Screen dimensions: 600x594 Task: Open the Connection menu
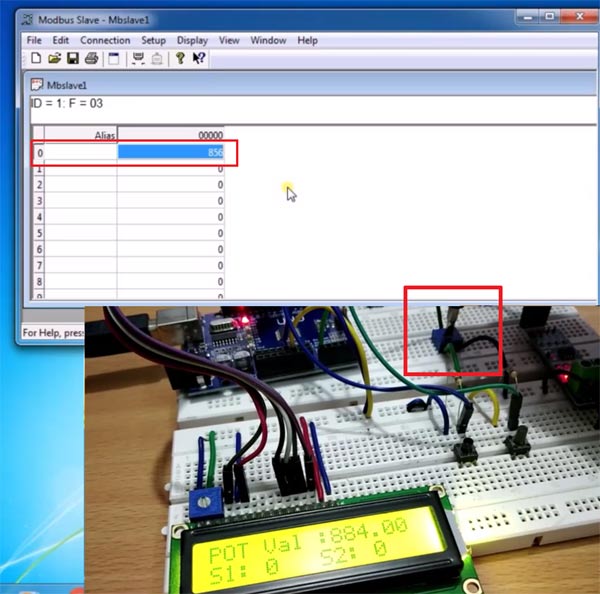click(105, 40)
